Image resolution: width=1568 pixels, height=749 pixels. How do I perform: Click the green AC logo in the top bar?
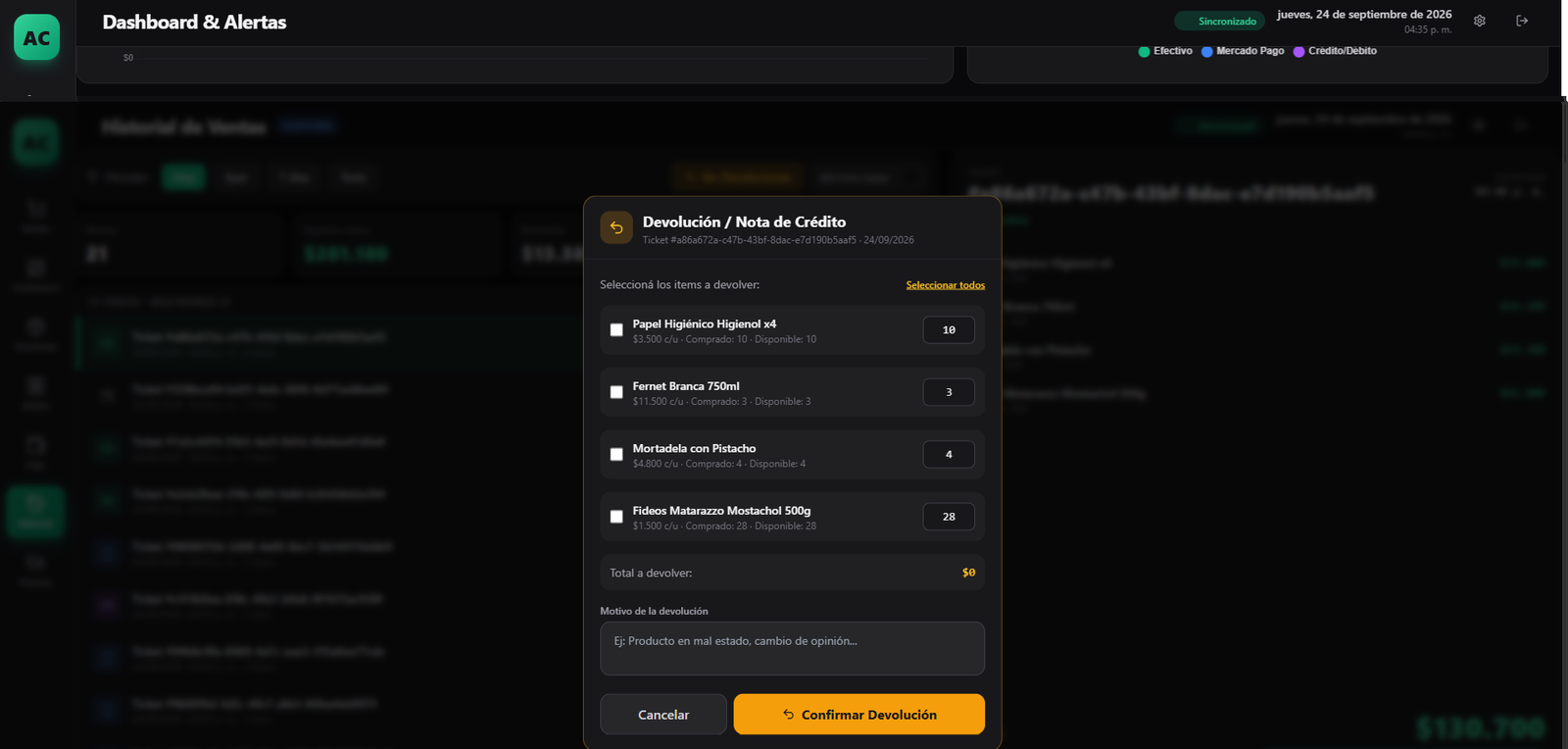(36, 37)
